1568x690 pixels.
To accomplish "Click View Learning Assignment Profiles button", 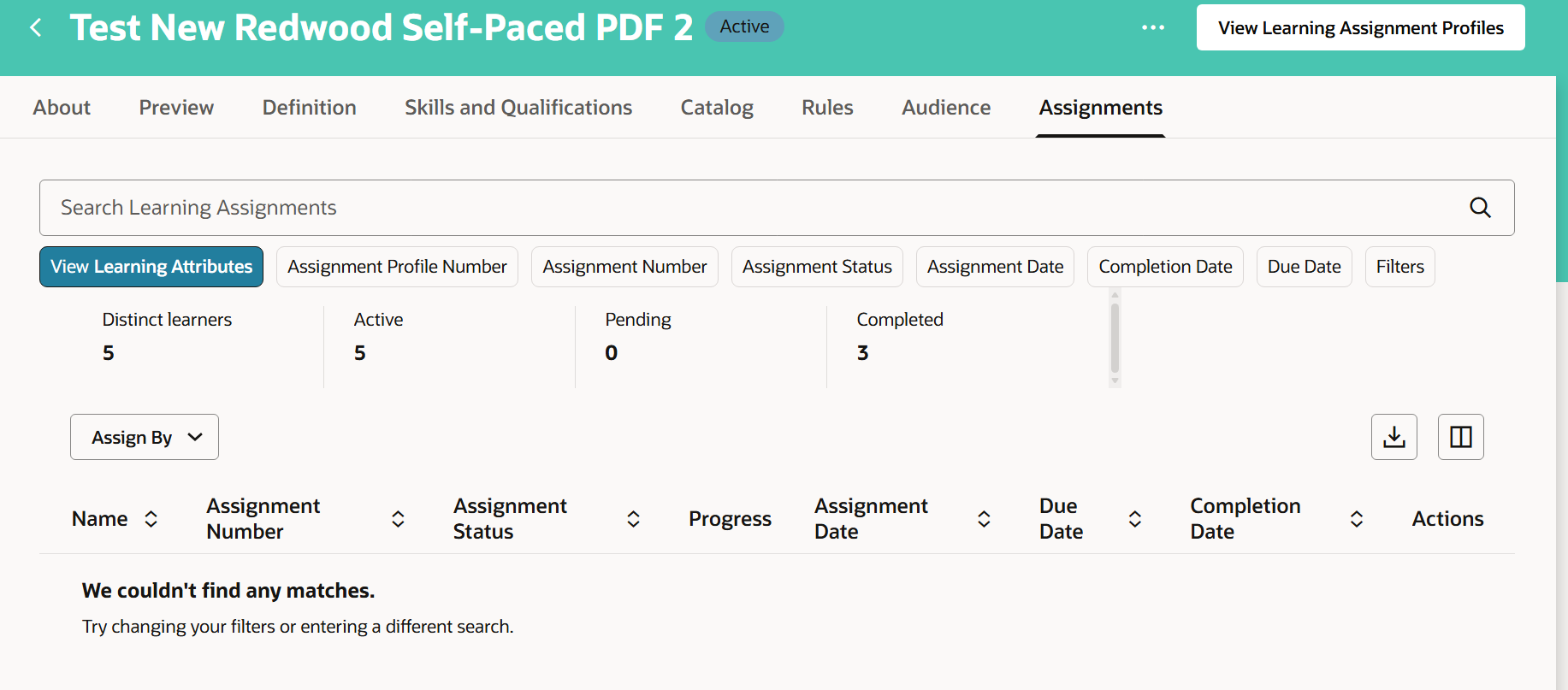I will 1360,27.
